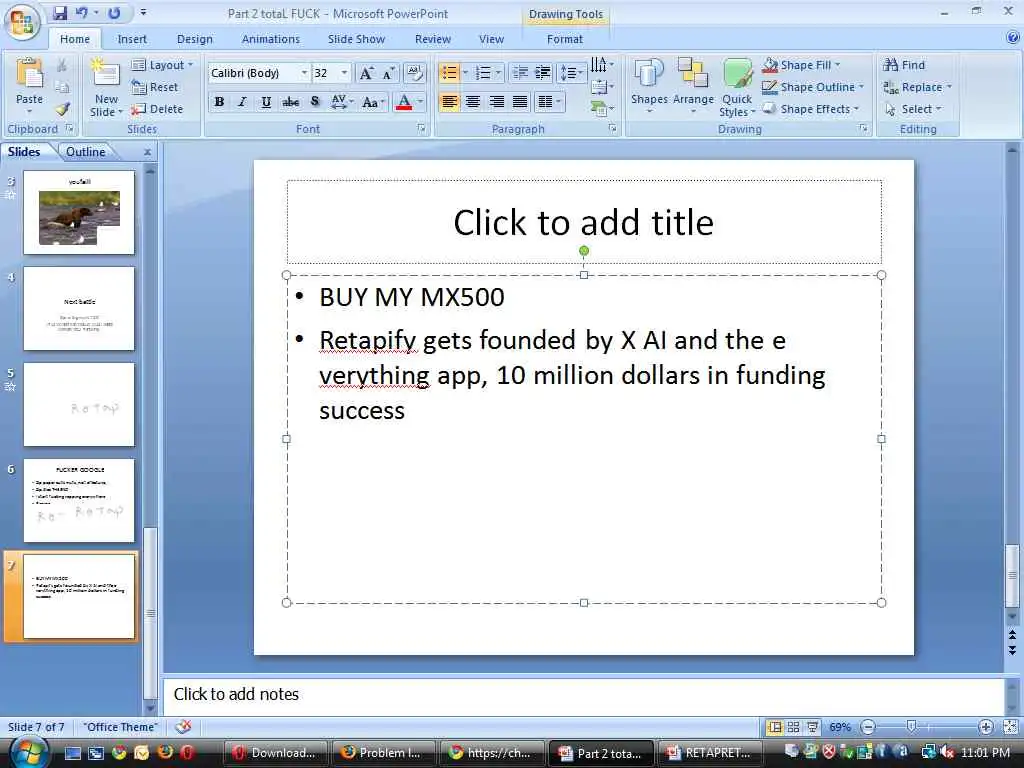Fit slide to current window
Image resolution: width=1024 pixels, height=768 pixels.
(x=1010, y=727)
